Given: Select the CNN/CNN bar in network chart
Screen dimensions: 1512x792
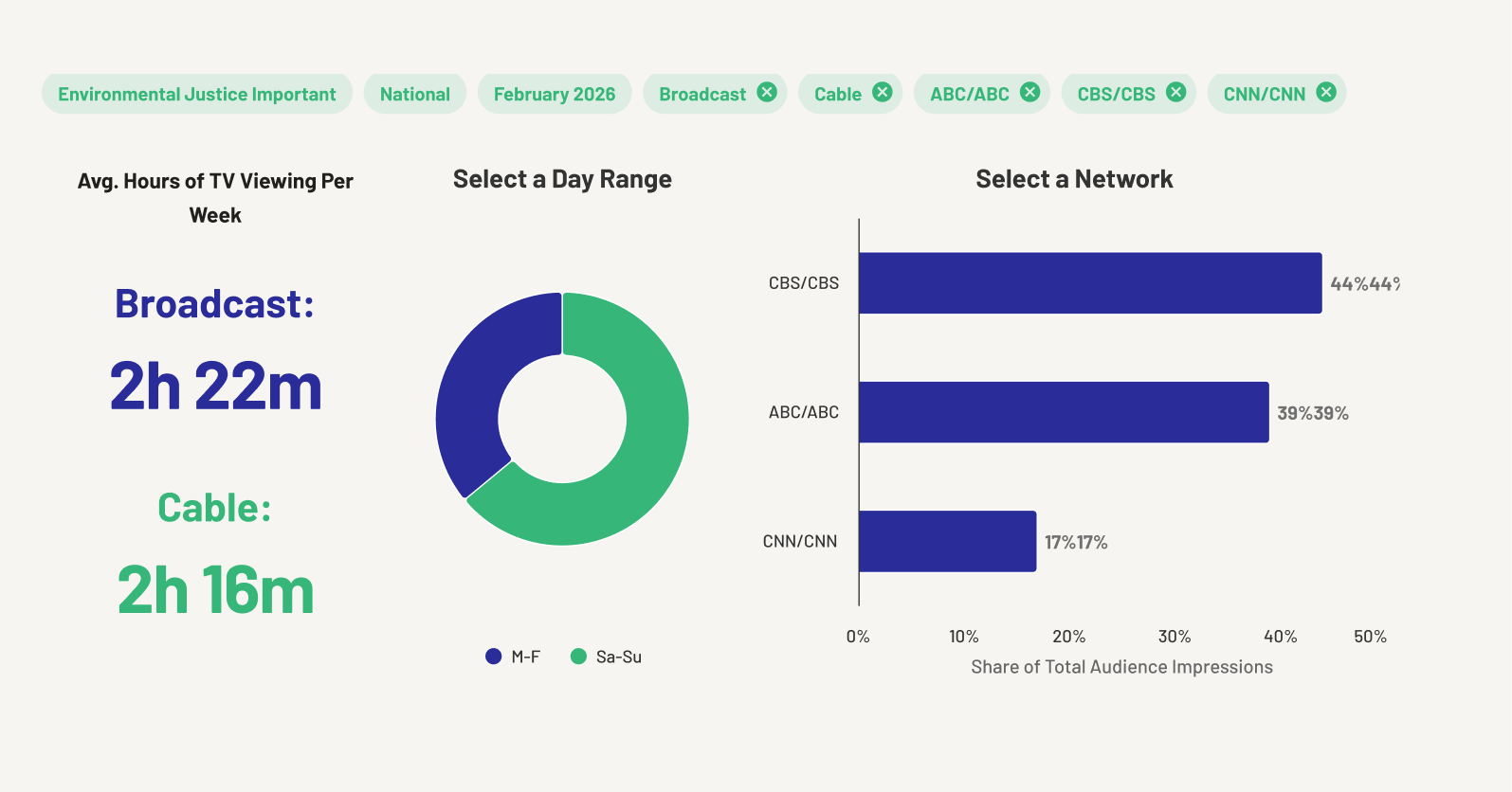Looking at the screenshot, I should tap(947, 541).
